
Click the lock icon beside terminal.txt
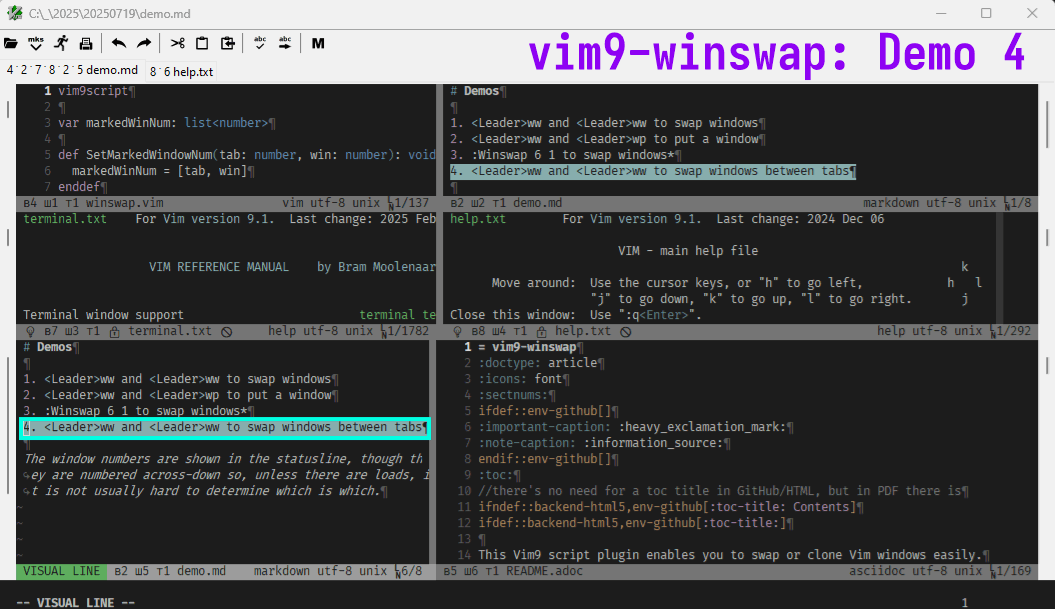pos(114,332)
